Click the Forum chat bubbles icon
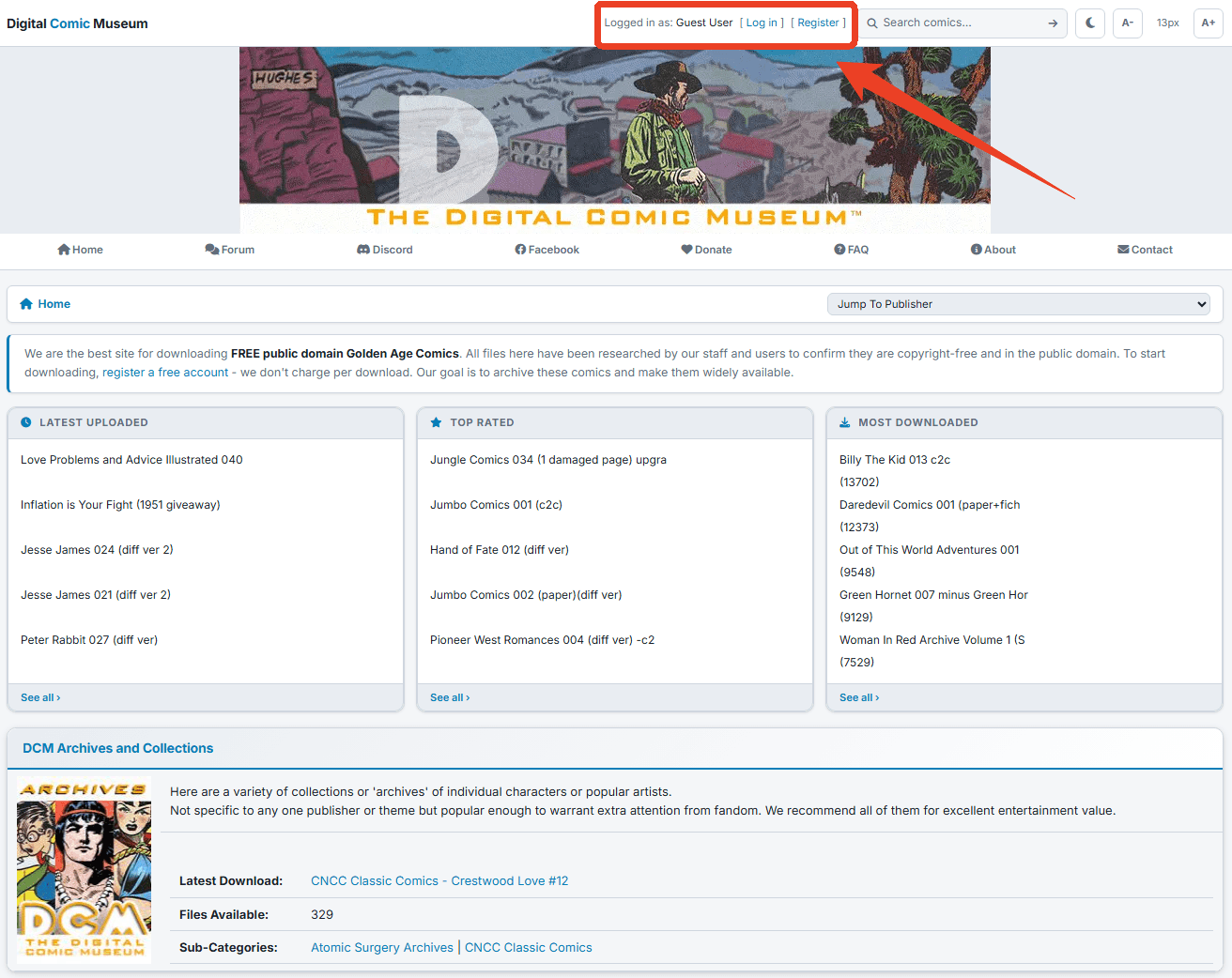The height and width of the screenshot is (978, 1232). point(212,250)
